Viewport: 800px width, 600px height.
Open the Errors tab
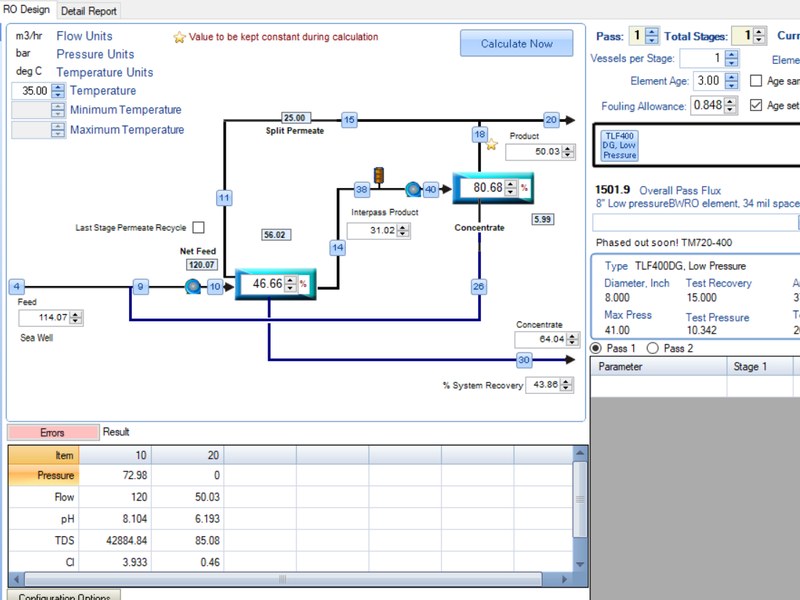point(53,433)
